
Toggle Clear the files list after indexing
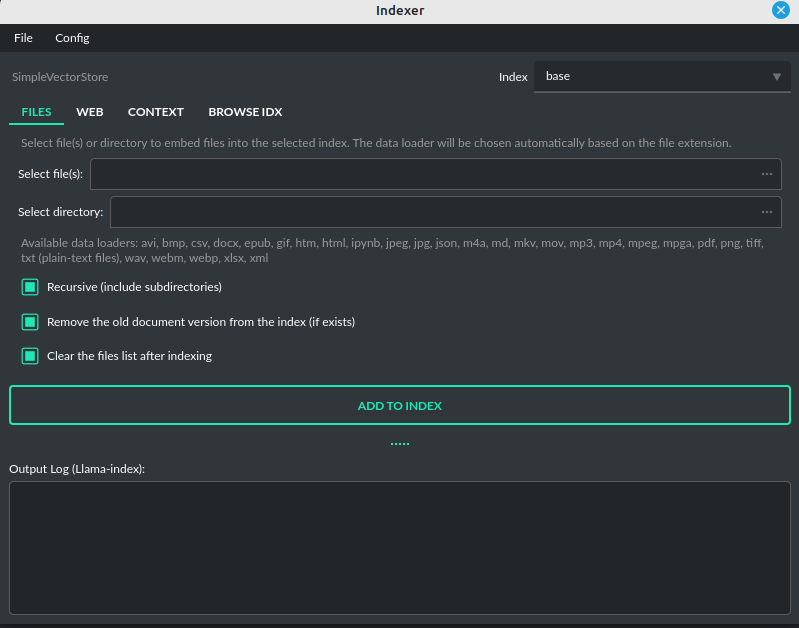click(x=30, y=356)
